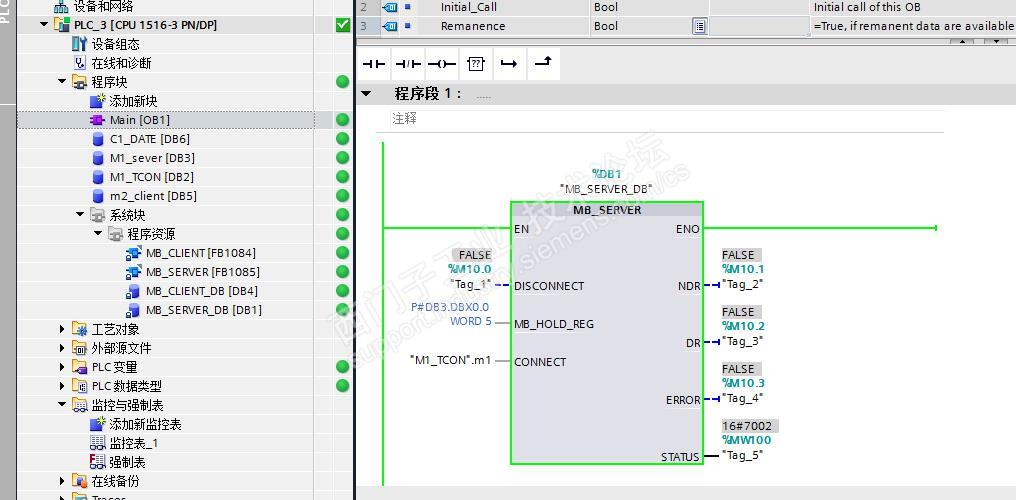This screenshot has width=1016, height=500.
Task: Open C1_DATE [DB6] data block
Action: pos(149,139)
